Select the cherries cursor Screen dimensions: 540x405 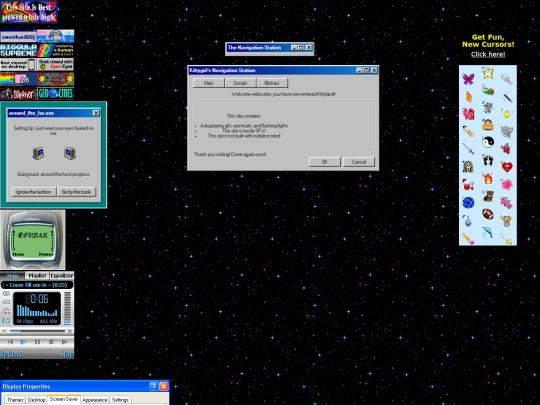pos(468,185)
